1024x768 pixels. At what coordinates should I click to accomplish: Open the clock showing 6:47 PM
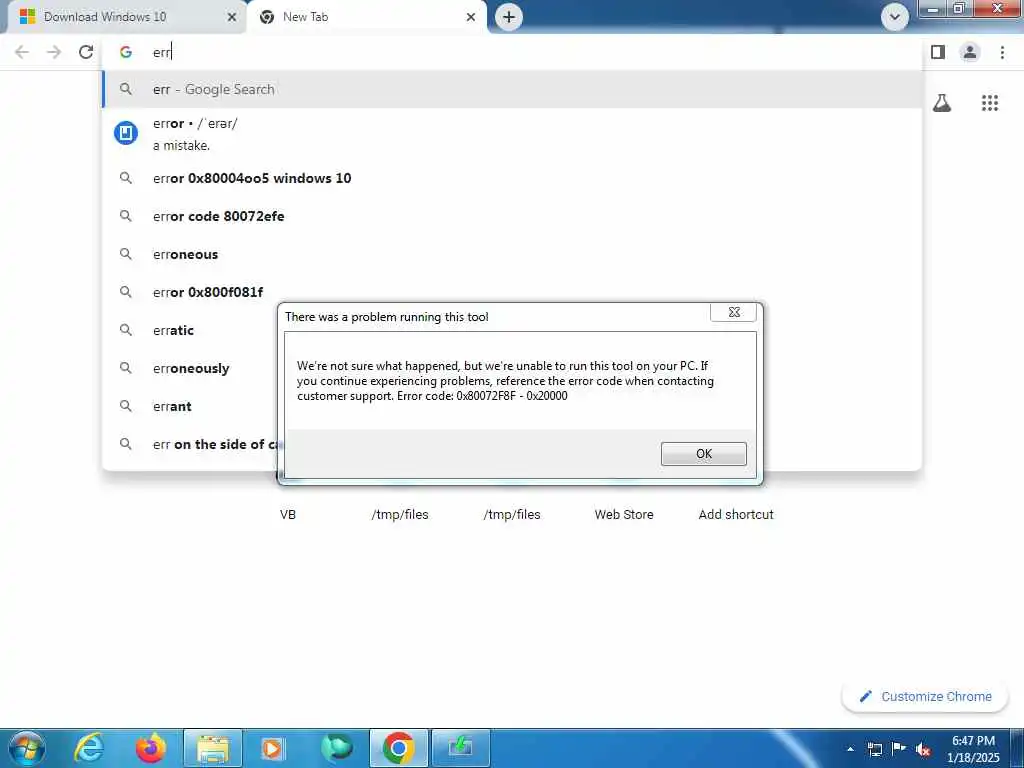click(x=973, y=749)
